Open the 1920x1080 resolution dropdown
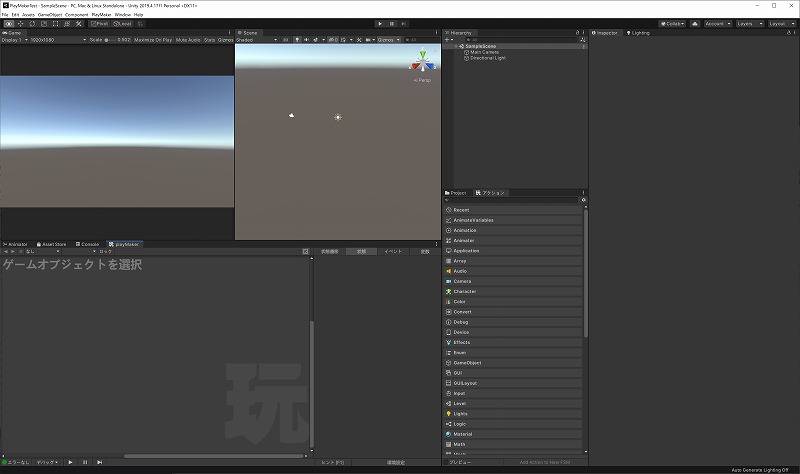Viewport: 800px width, 474px height. (58, 40)
